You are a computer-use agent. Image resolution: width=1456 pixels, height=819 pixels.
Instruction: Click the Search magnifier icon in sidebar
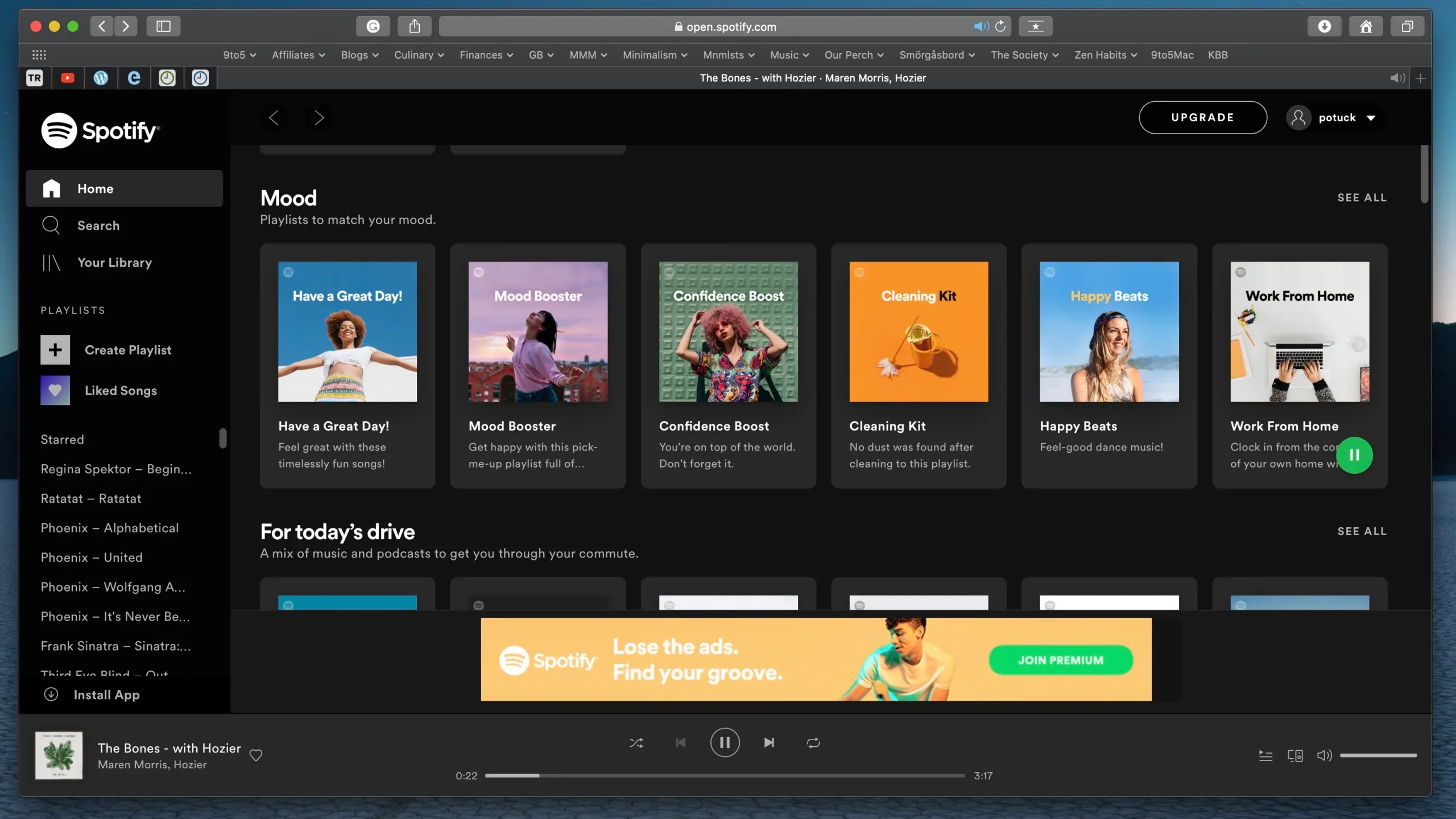pos(51,225)
